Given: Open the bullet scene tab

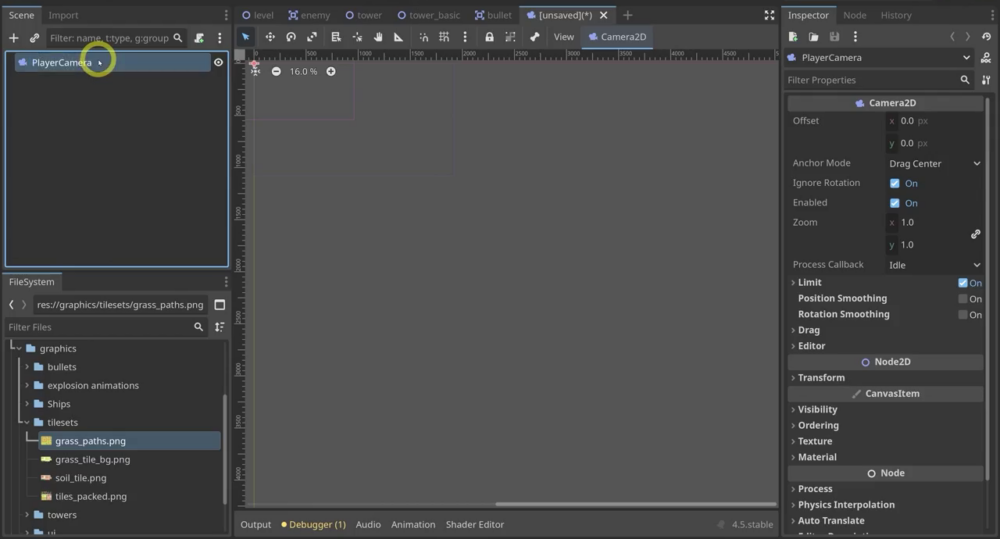Looking at the screenshot, I should tap(493, 15).
